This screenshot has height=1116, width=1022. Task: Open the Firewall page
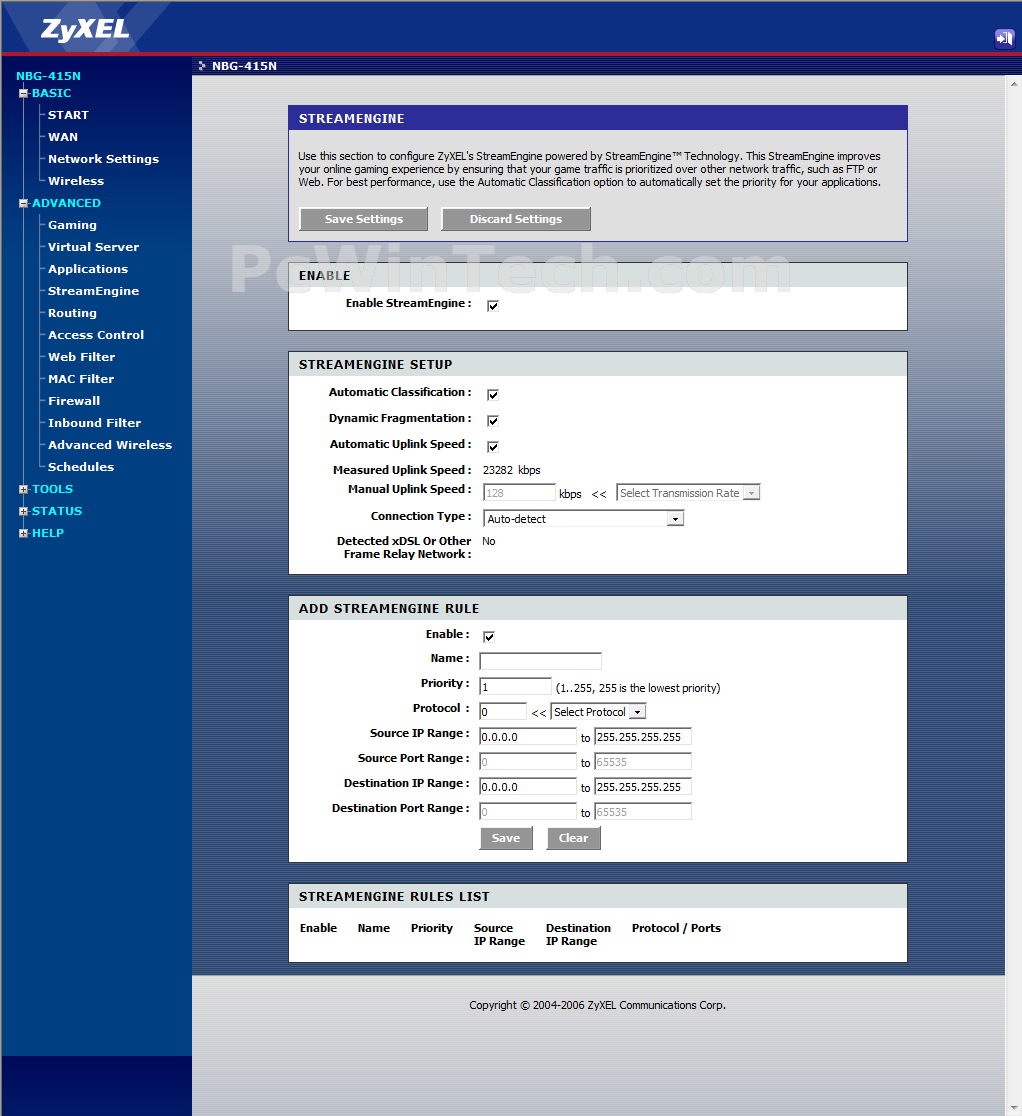[x=74, y=401]
